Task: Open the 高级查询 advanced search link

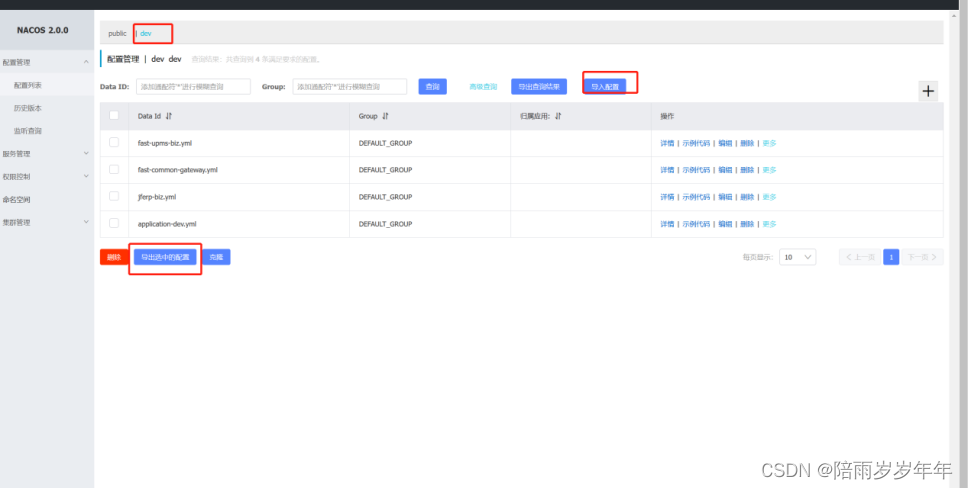Action: [483, 87]
